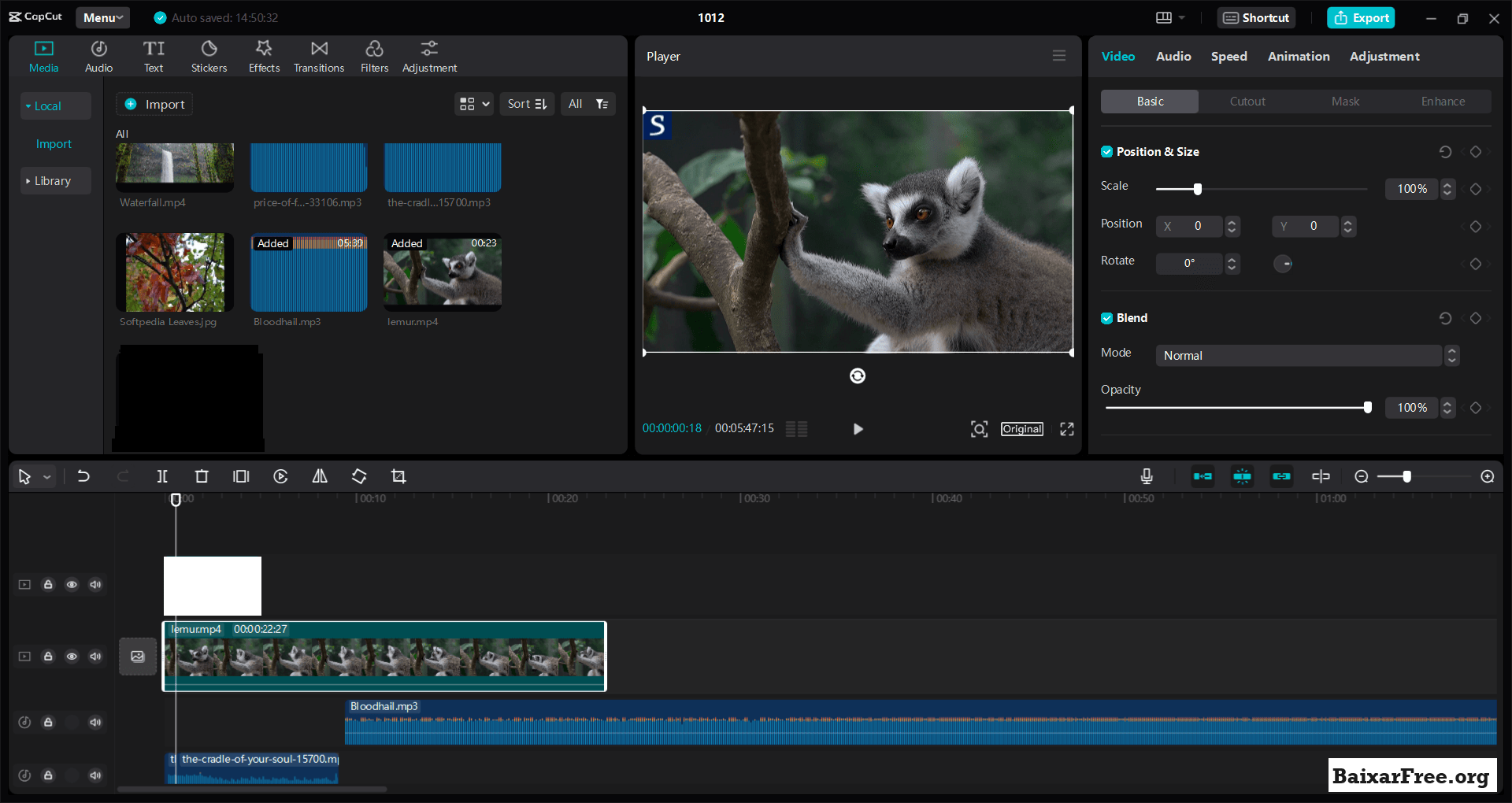Enter fullscreen player mode
The image size is (1512, 803).
coord(1067,429)
